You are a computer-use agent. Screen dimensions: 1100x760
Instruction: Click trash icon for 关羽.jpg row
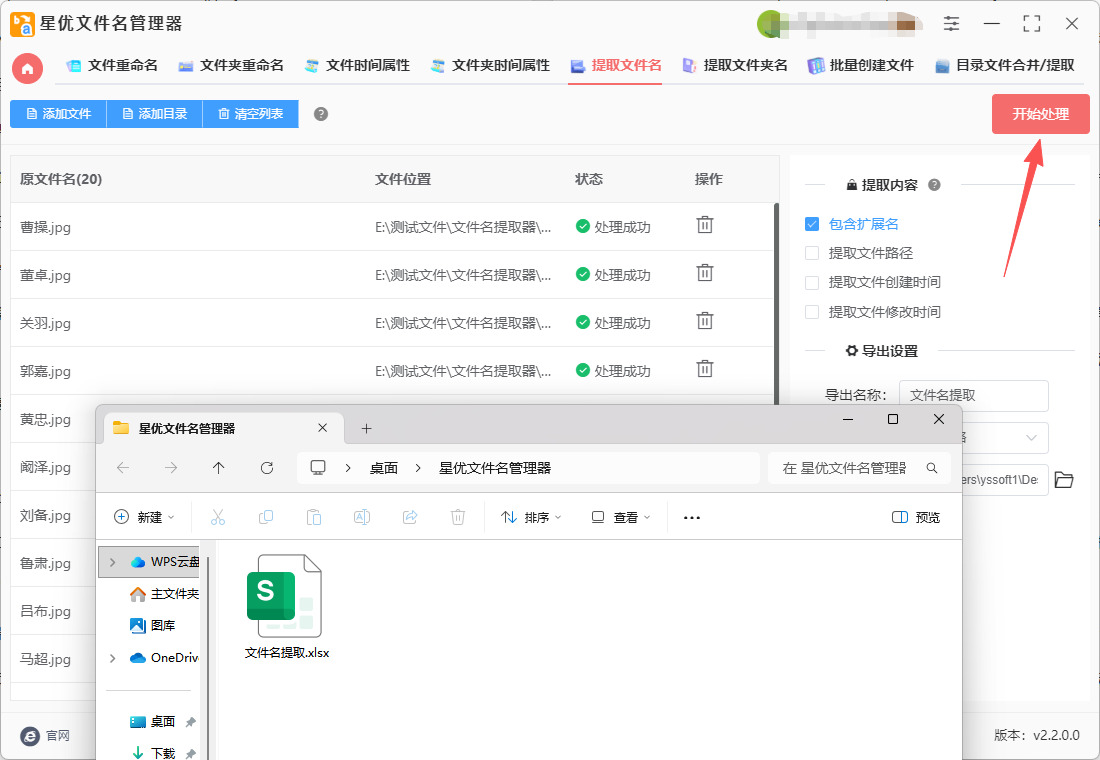tap(705, 321)
